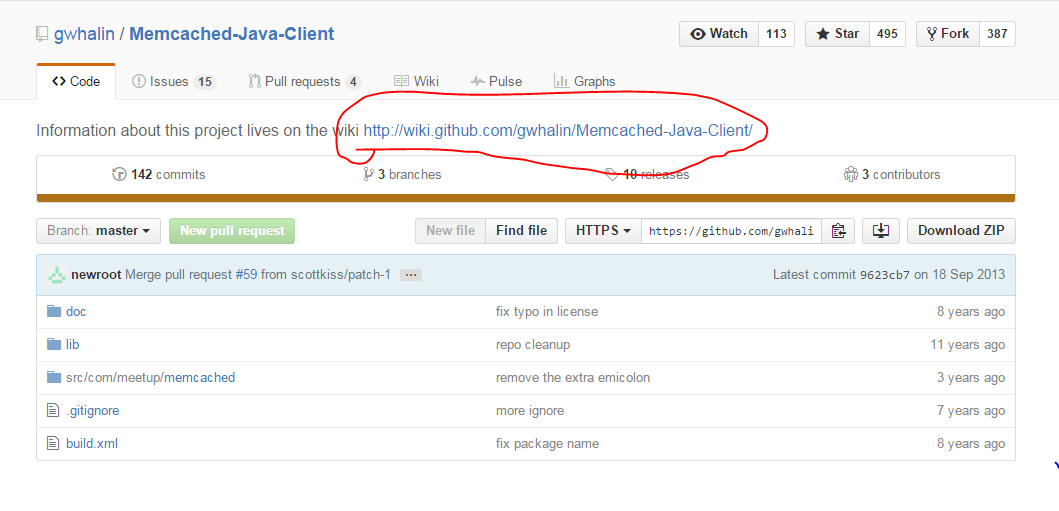Star the repository
The width and height of the screenshot is (1059, 511).
[x=837, y=34]
